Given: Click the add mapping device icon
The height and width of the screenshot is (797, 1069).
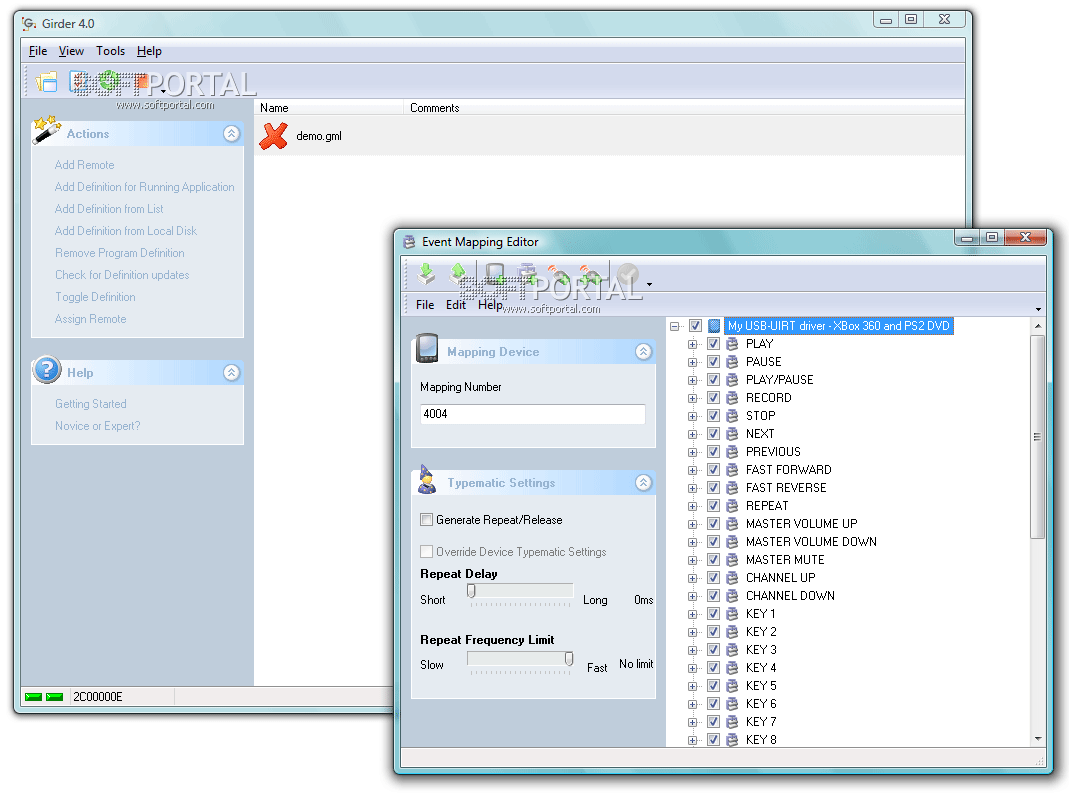Looking at the screenshot, I should coord(495,274).
